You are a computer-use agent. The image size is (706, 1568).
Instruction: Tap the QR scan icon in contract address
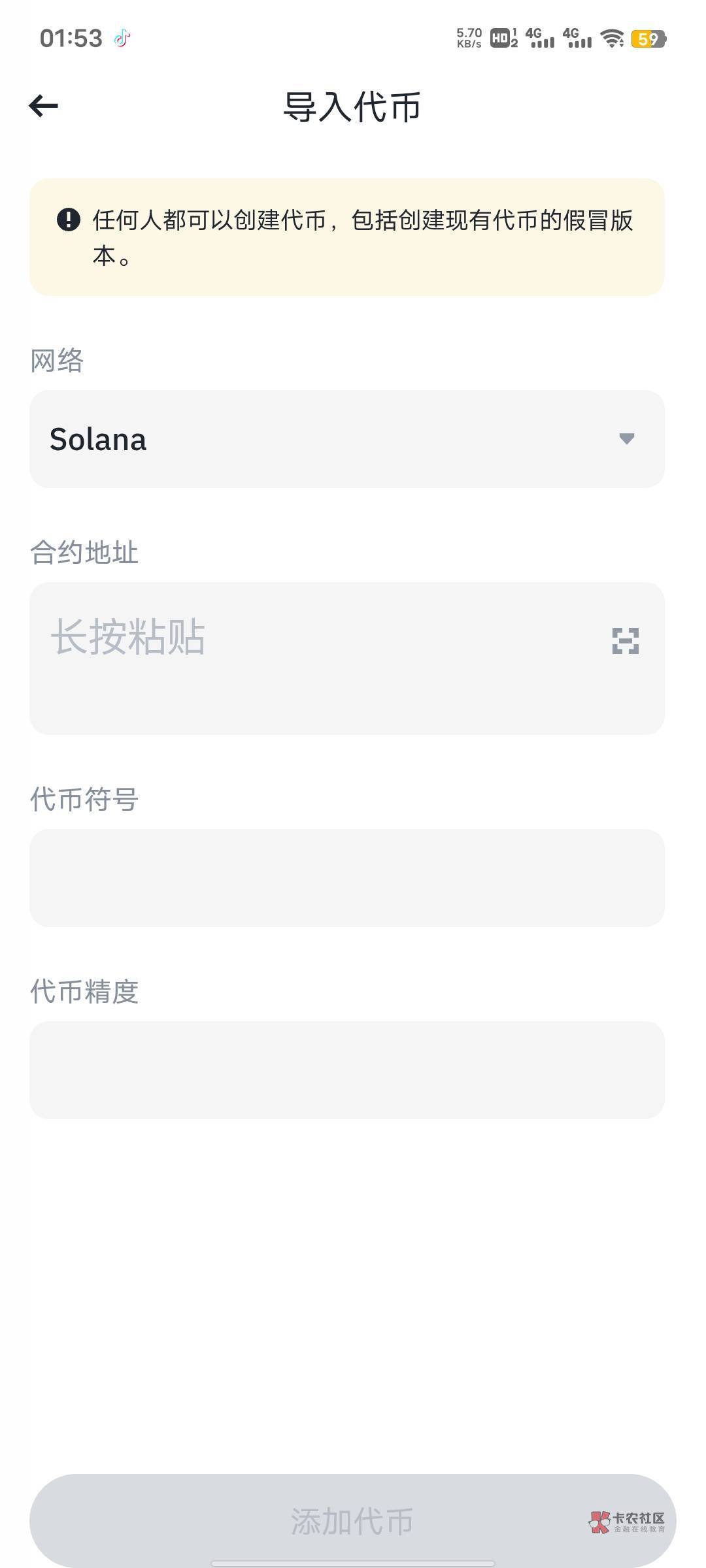click(x=625, y=640)
